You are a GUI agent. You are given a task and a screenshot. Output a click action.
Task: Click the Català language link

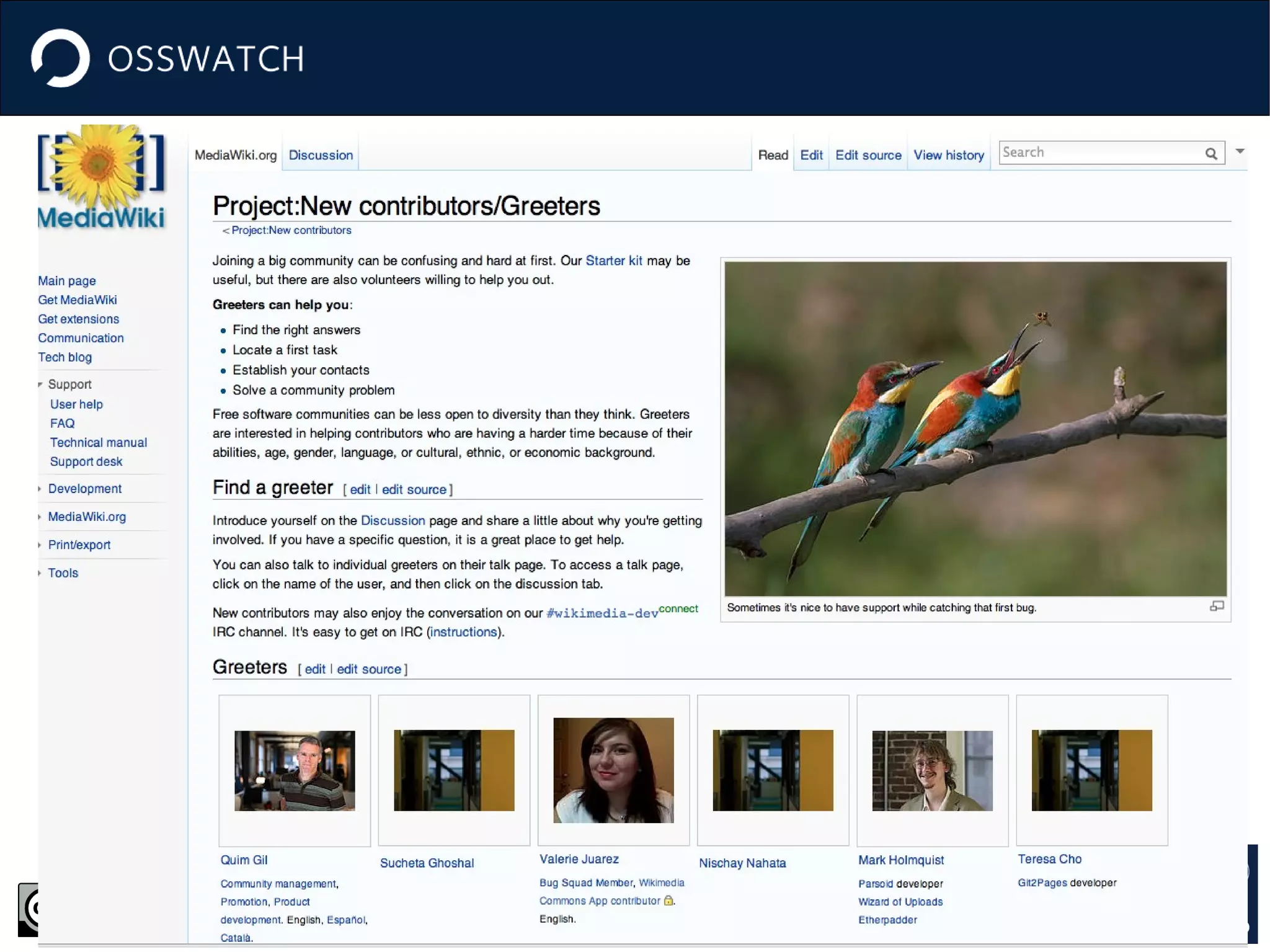pos(236,938)
